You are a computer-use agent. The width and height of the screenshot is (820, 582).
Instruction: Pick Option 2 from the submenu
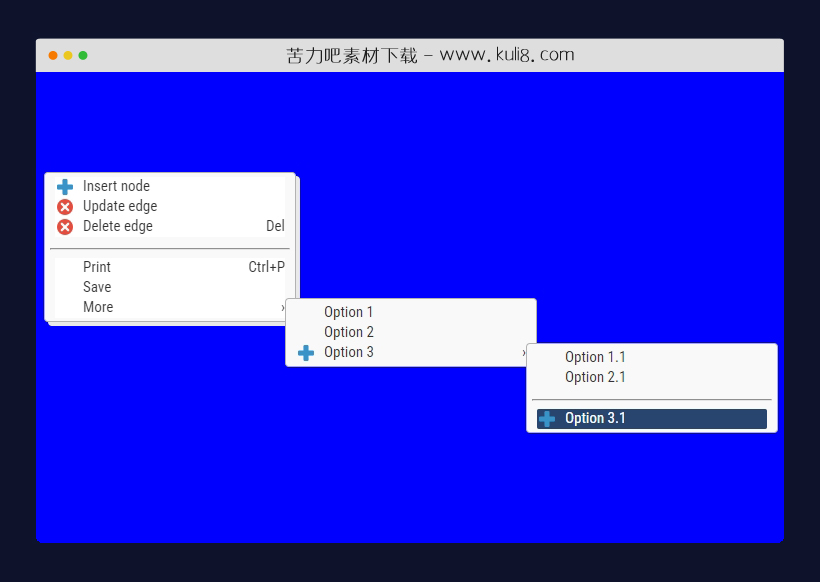point(349,332)
